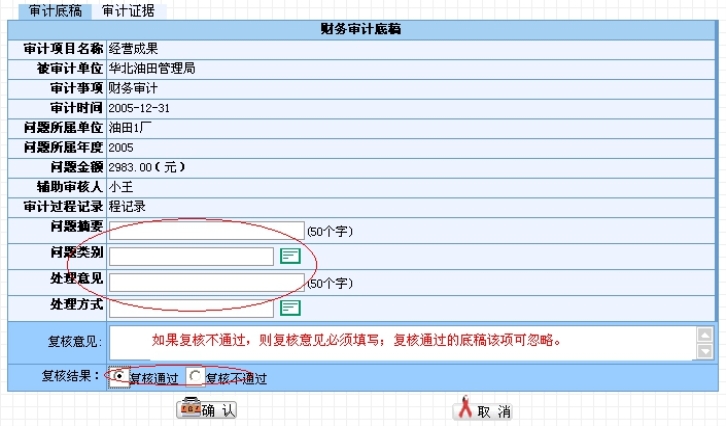Open the picker icon beside 处理方式 field
This screenshot has height=426, width=726.
pos(290,307)
